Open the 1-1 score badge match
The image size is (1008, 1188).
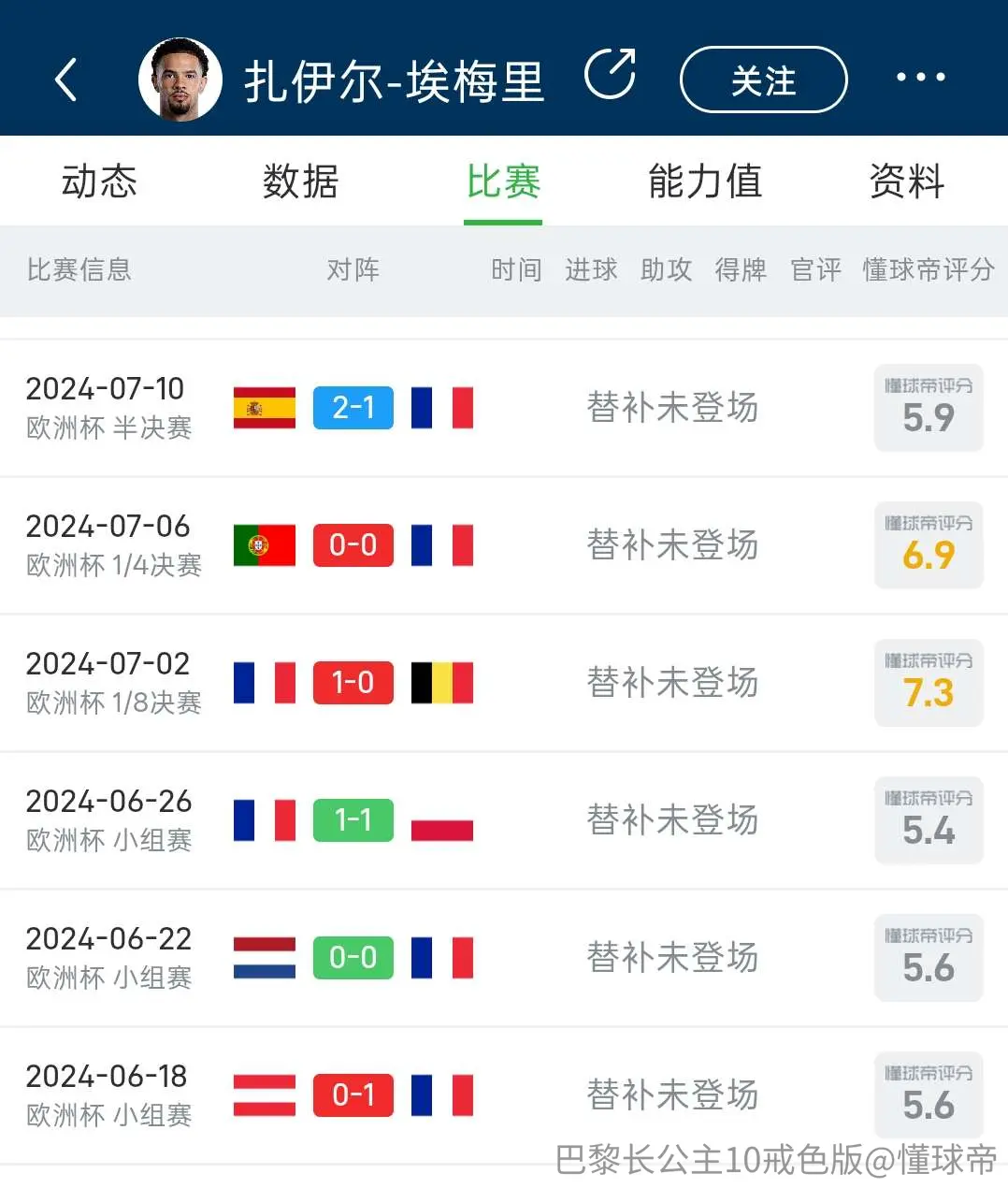(x=353, y=820)
